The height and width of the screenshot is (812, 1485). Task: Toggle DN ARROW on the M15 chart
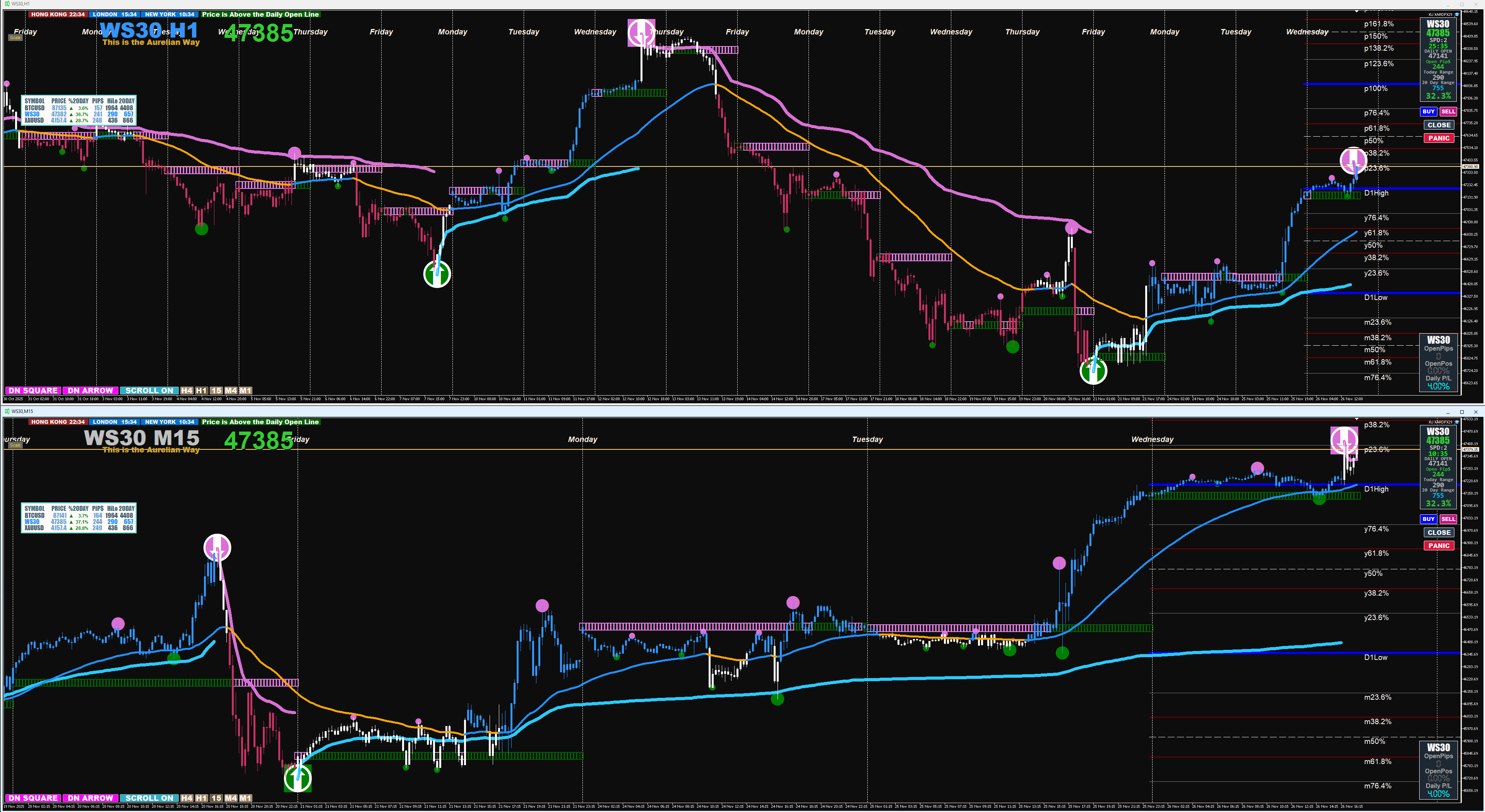tap(91, 798)
